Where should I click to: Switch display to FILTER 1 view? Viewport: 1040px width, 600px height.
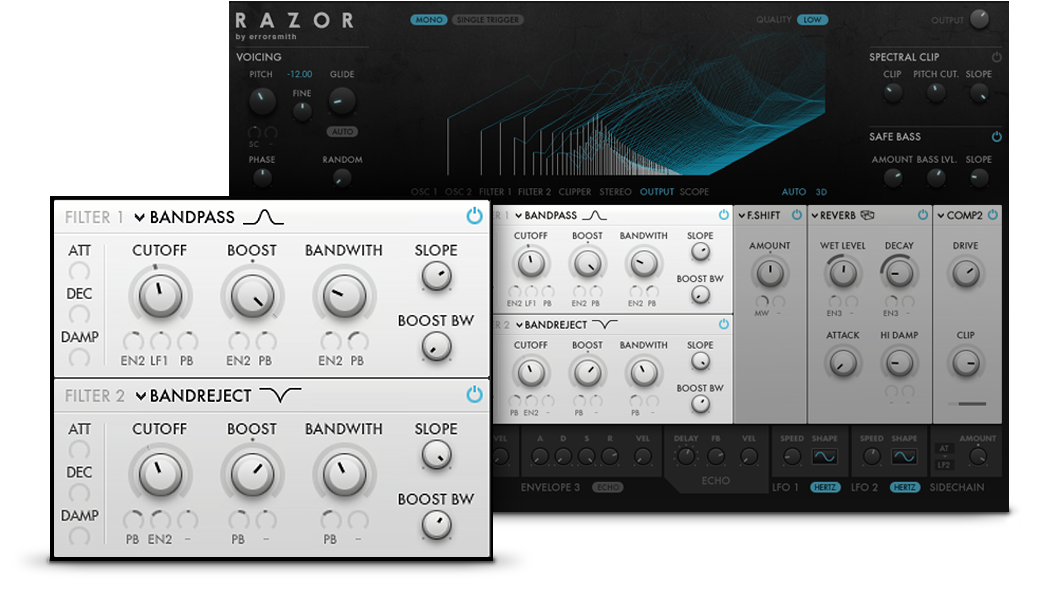click(x=495, y=192)
